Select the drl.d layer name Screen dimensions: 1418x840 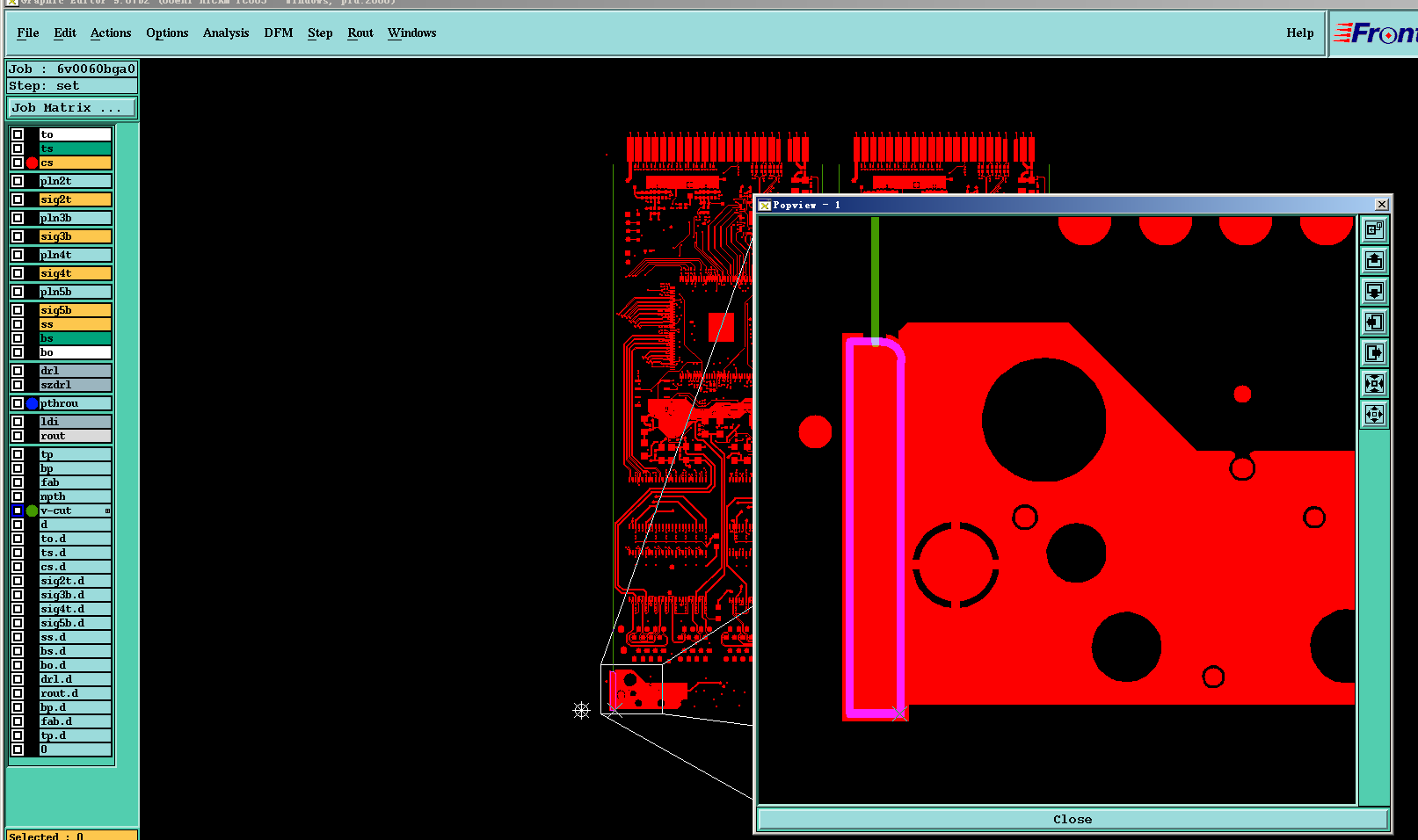(x=76, y=679)
